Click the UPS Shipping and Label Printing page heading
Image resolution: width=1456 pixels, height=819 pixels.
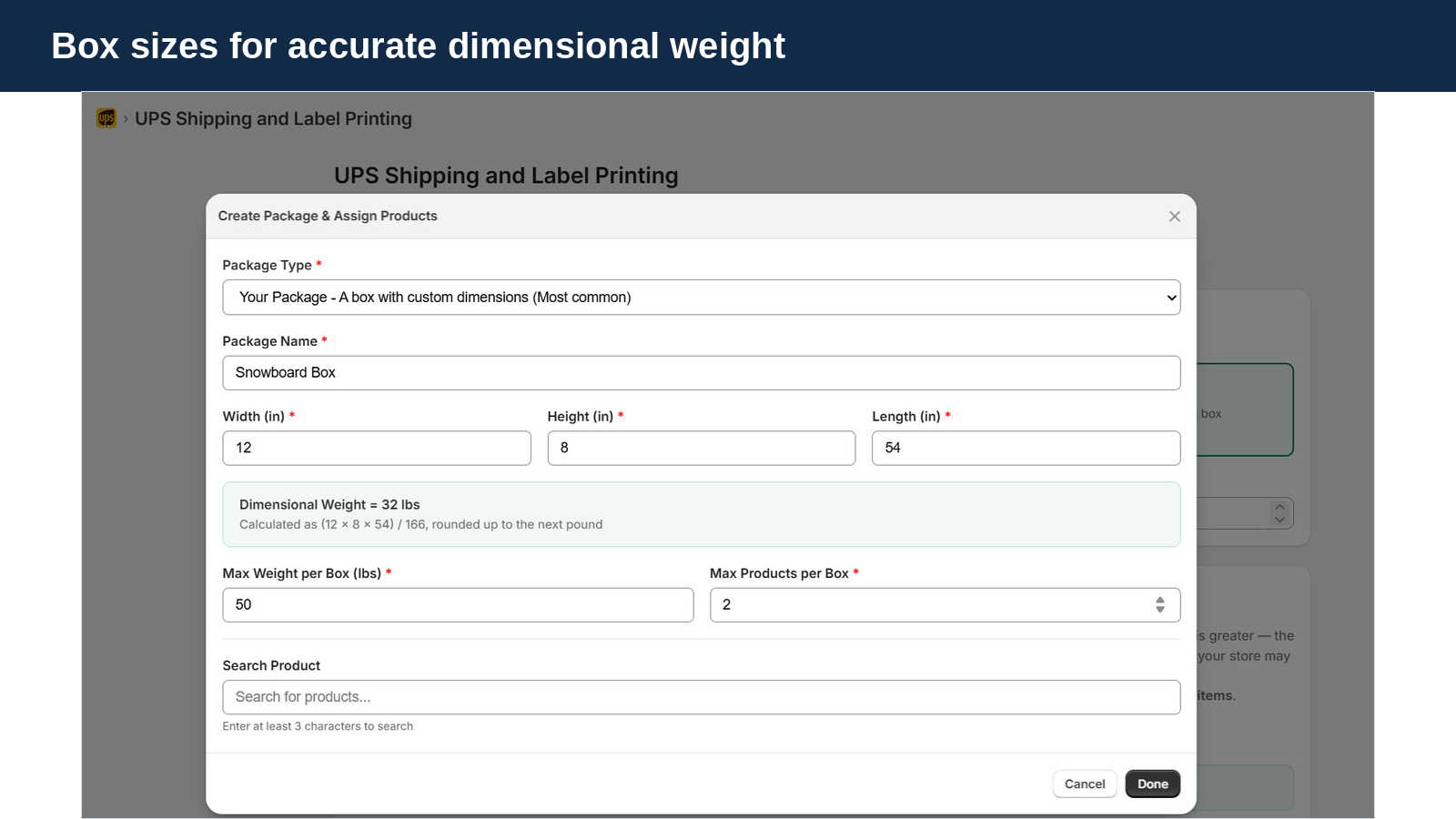click(506, 176)
